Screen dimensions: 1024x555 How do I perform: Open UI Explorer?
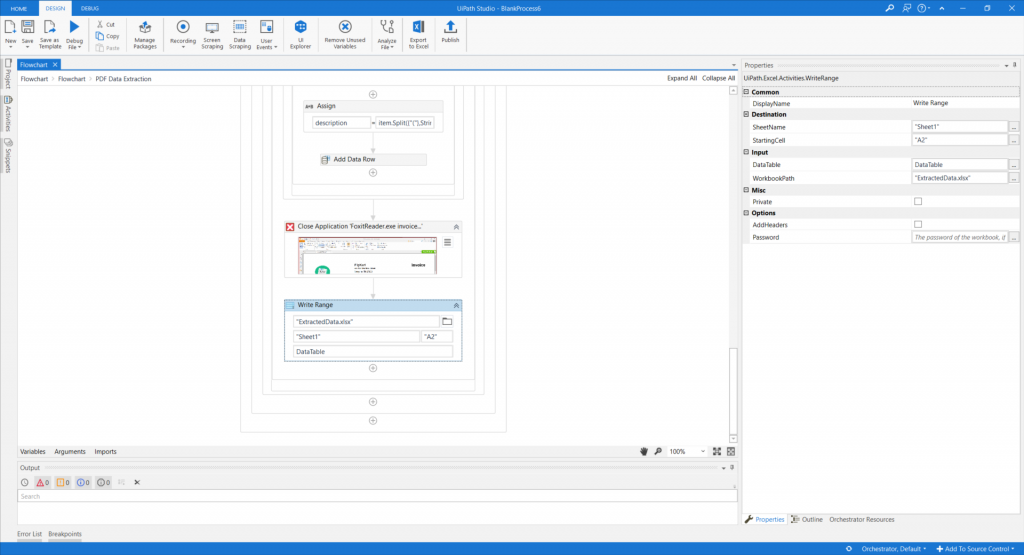300,35
